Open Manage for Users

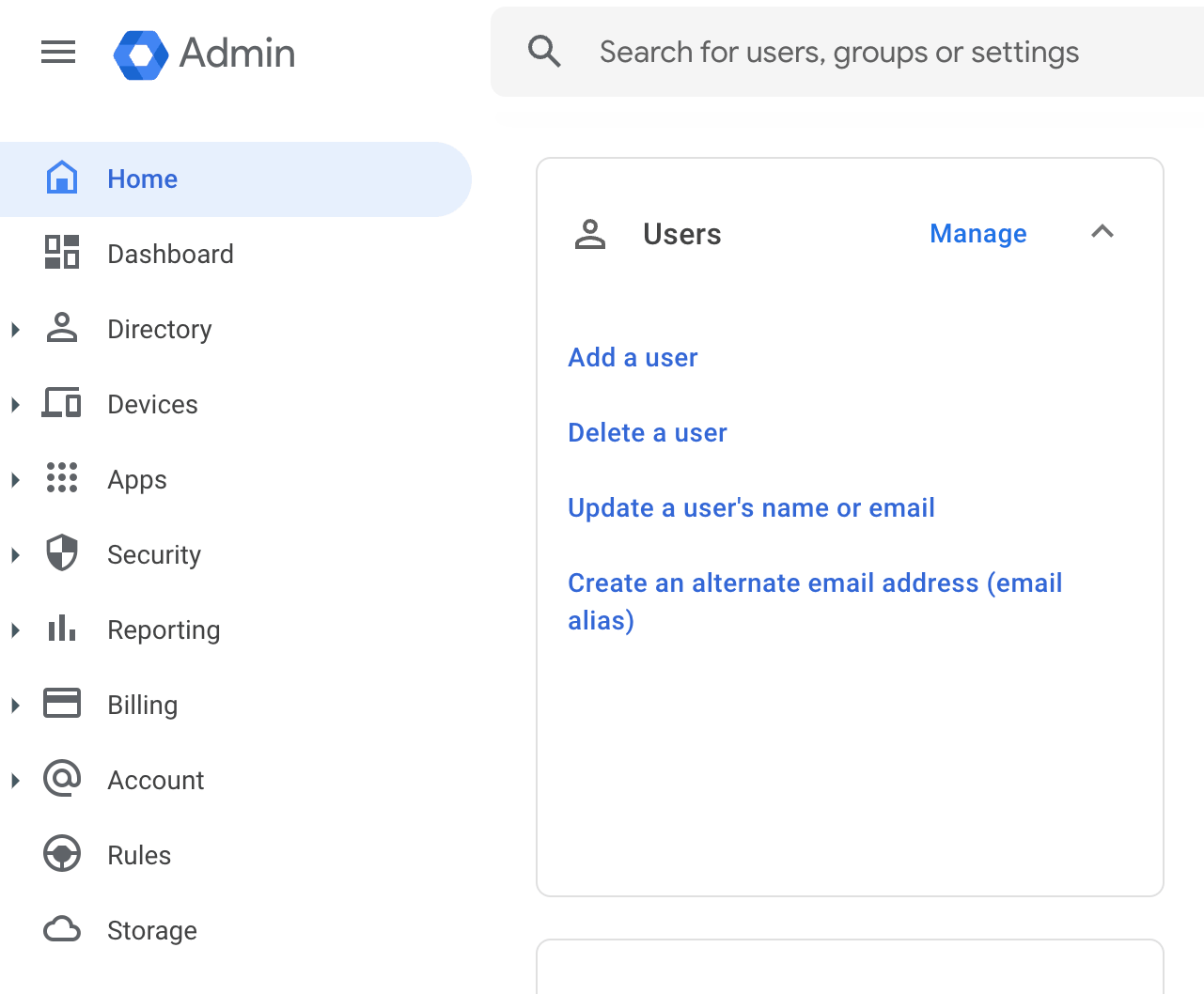977,234
